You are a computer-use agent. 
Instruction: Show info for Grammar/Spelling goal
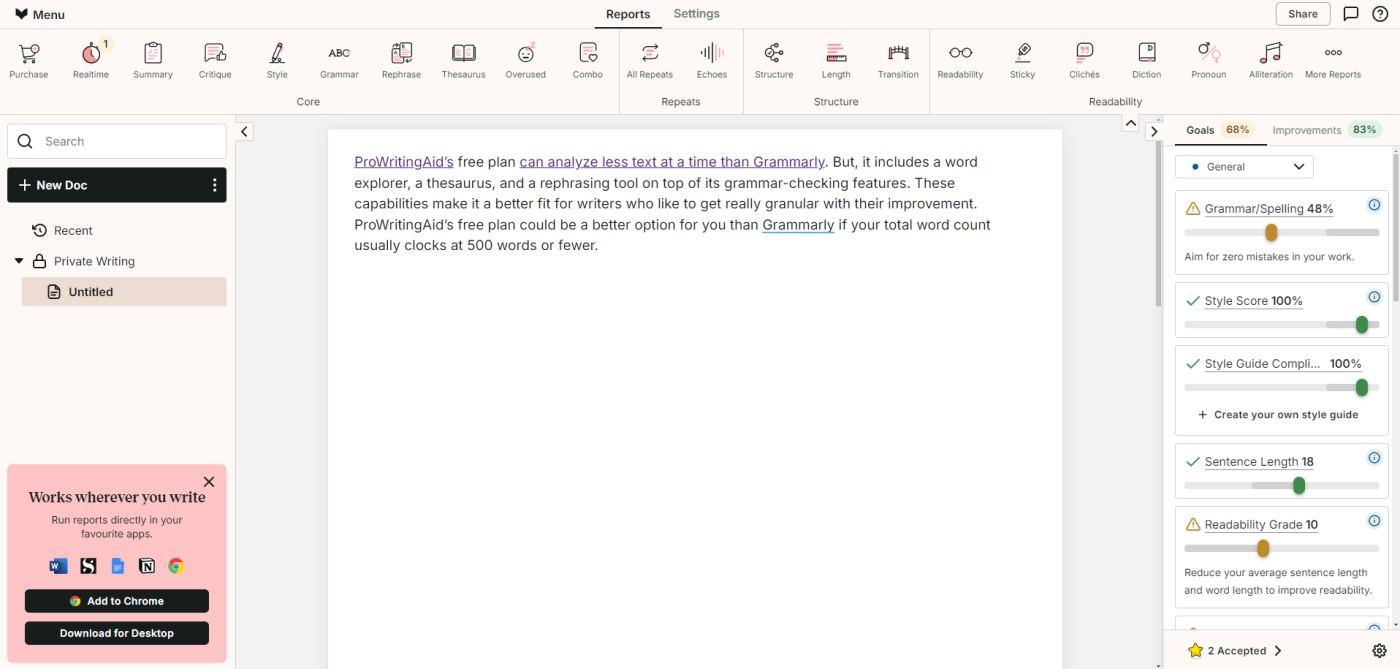coord(1374,206)
